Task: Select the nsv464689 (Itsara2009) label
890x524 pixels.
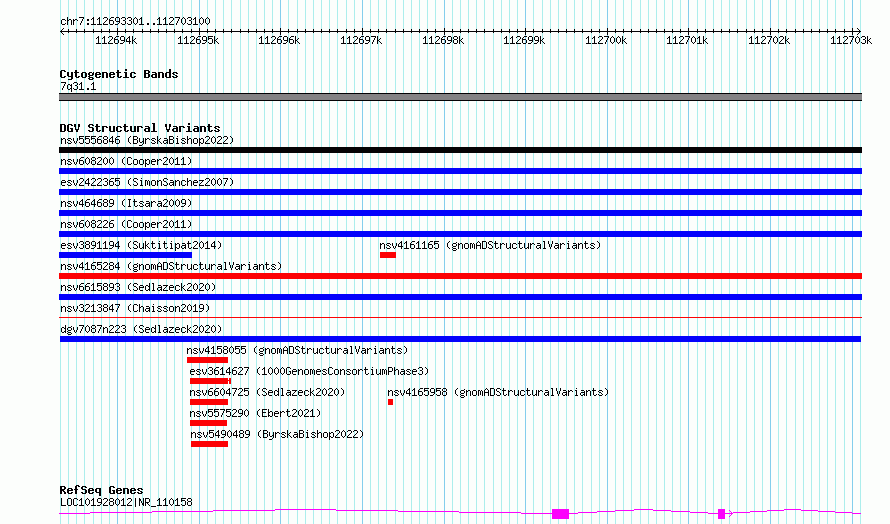Action: point(126,203)
